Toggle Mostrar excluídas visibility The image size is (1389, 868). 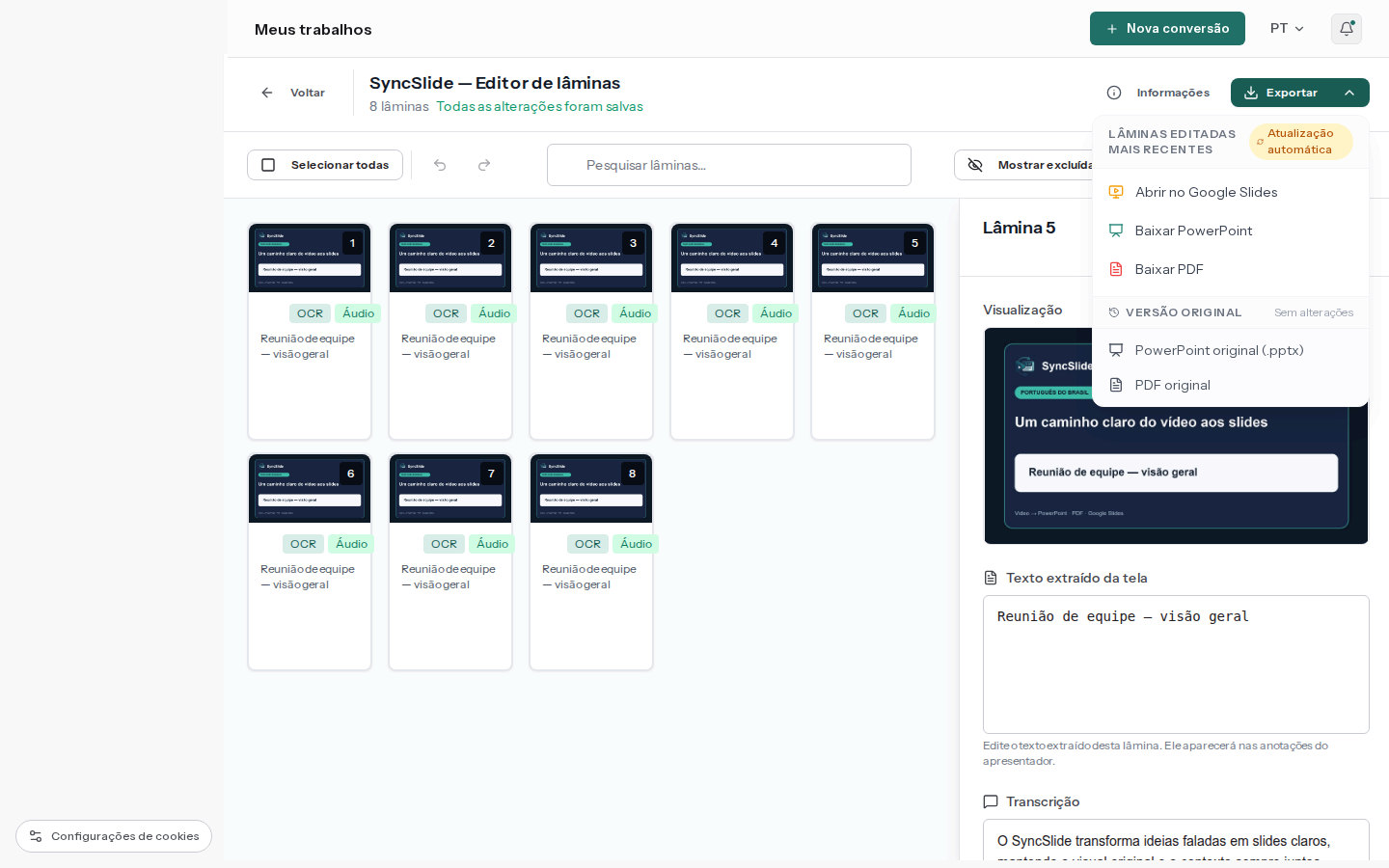pos(1024,165)
